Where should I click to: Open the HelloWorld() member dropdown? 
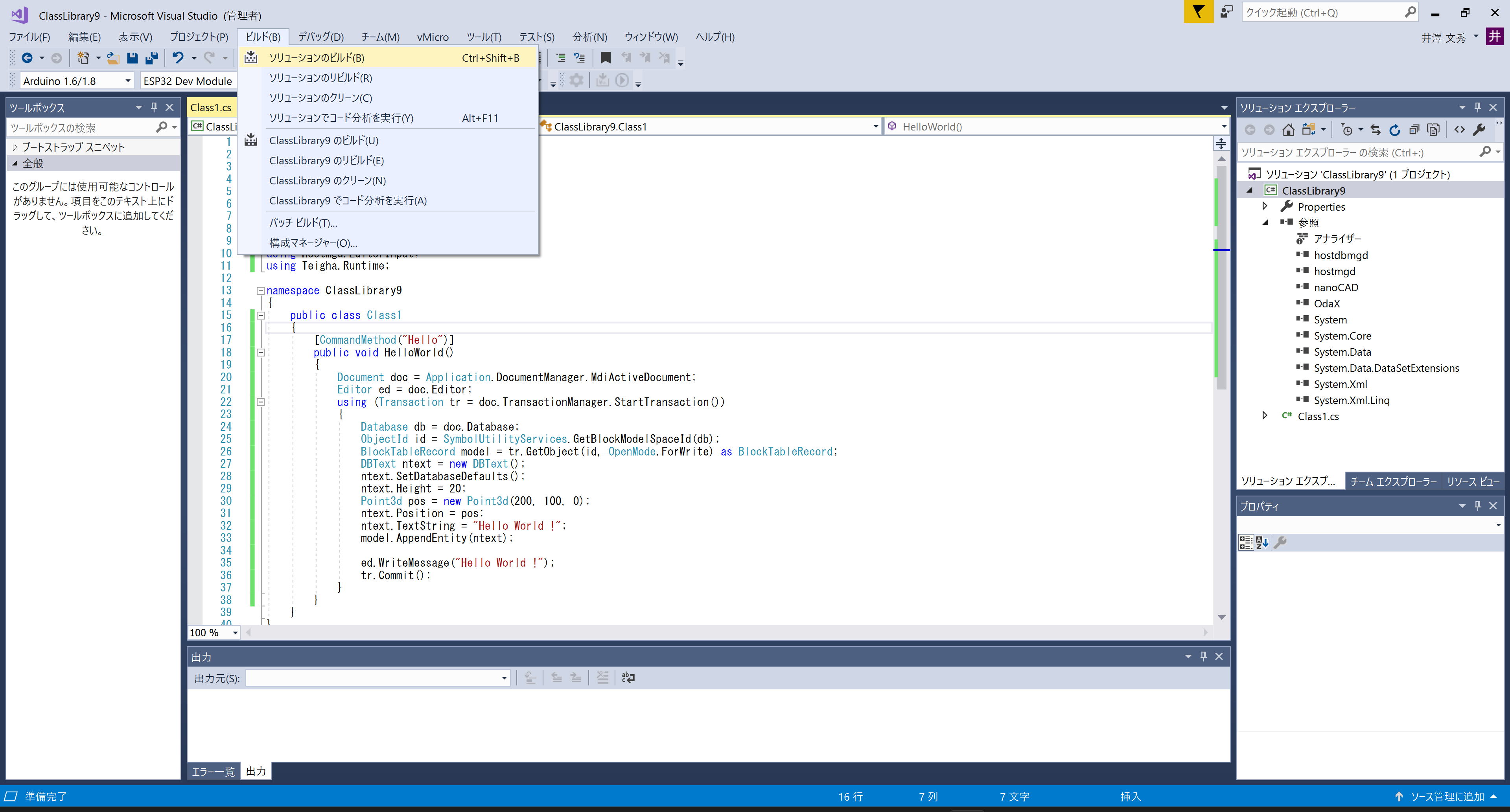point(1224,127)
